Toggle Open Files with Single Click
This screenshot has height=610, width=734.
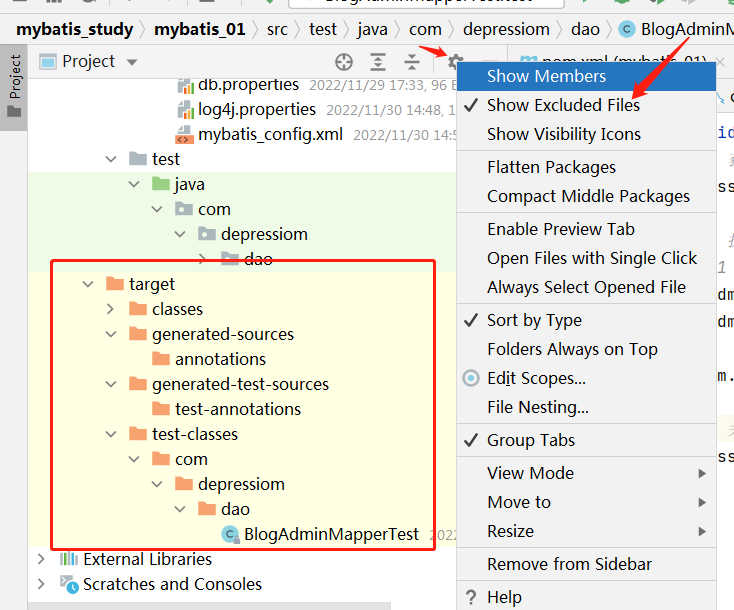(587, 258)
